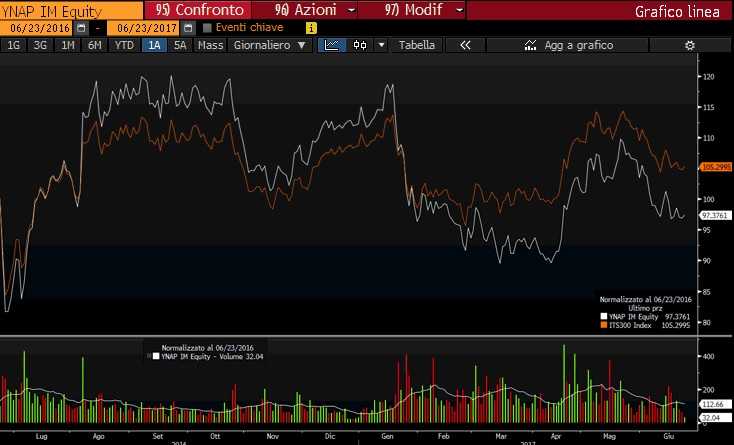Open chart settings gear
Viewport: 734px width, 445px height.
pyautogui.click(x=690, y=45)
